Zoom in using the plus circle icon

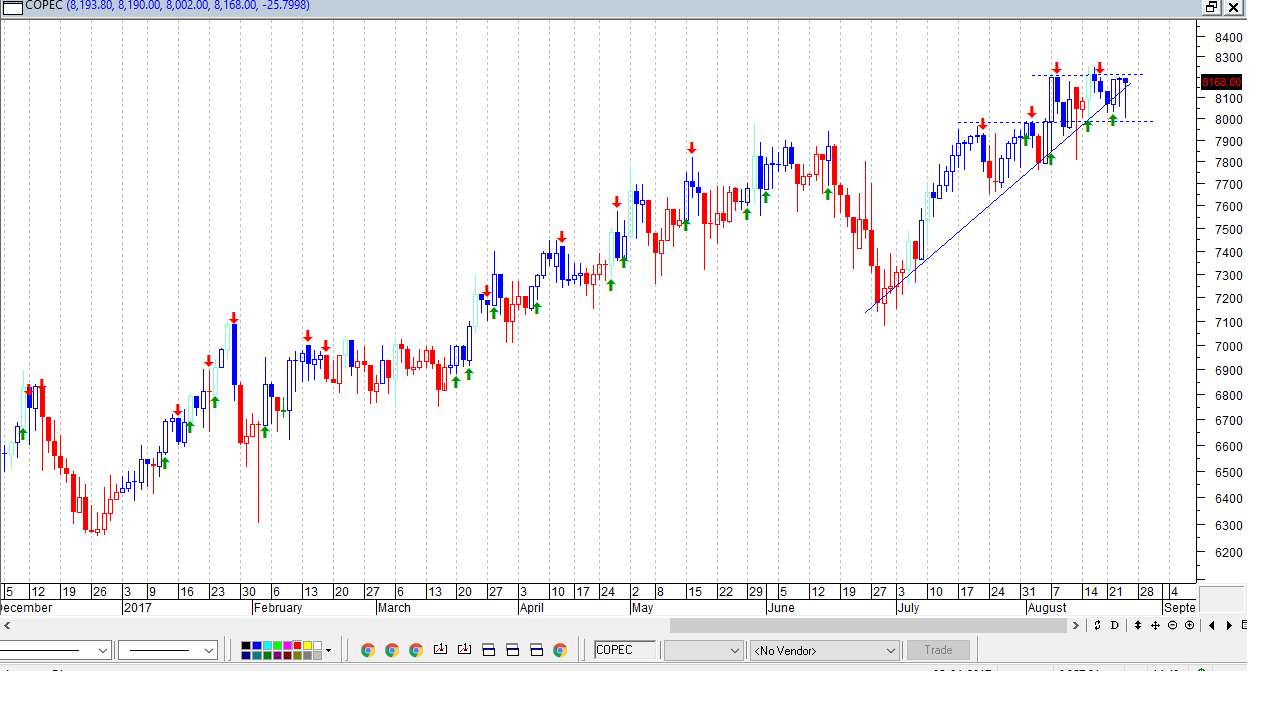click(x=1189, y=626)
